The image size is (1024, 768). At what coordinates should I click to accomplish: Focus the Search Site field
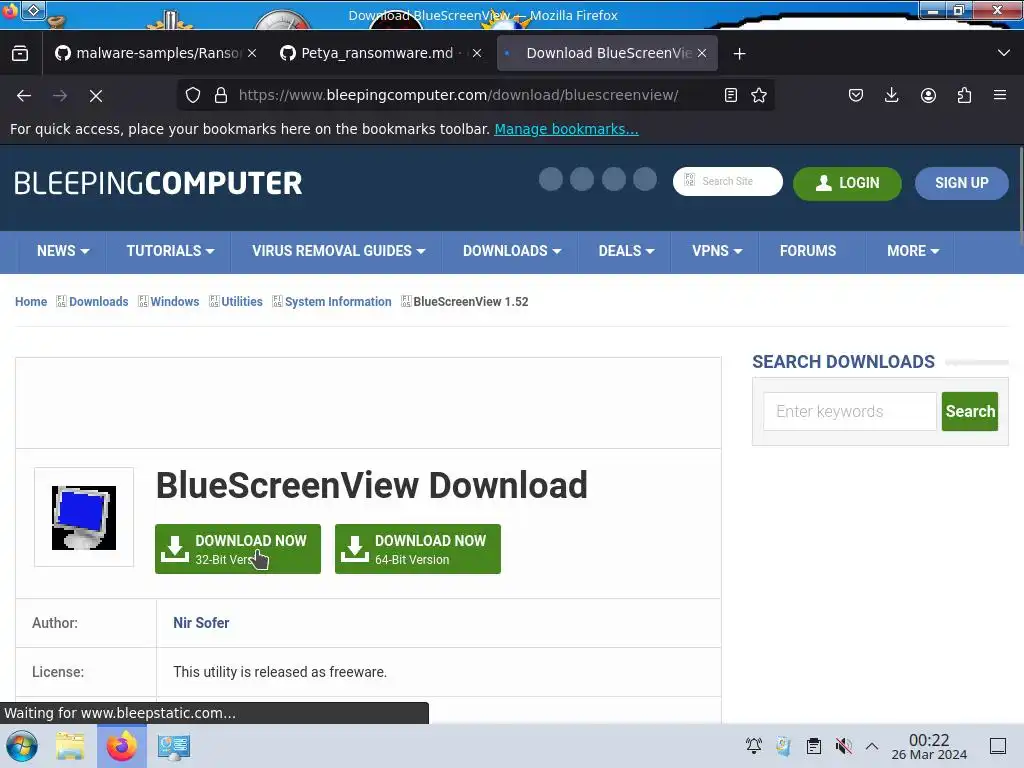click(728, 181)
